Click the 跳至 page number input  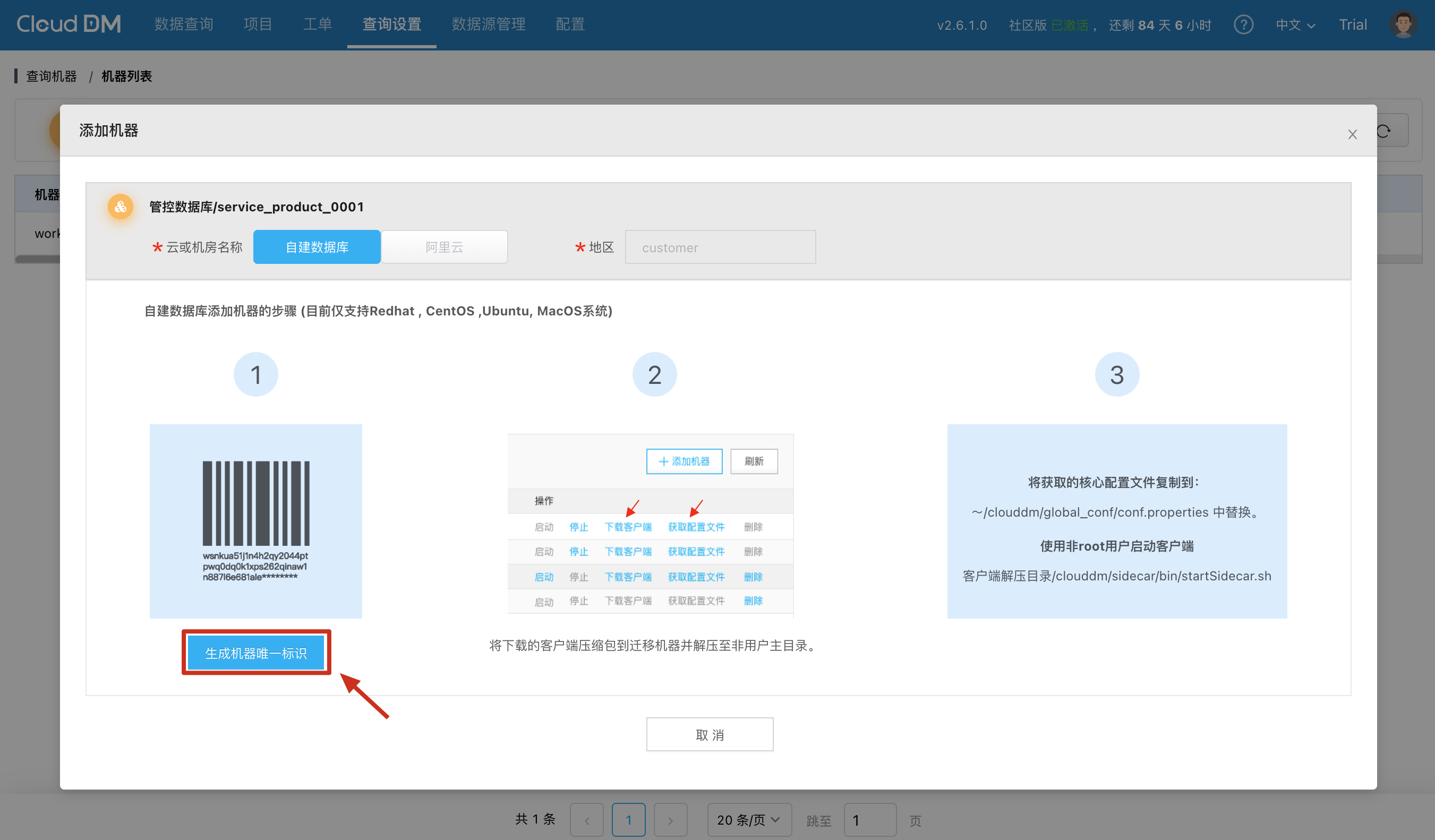[x=869, y=820]
